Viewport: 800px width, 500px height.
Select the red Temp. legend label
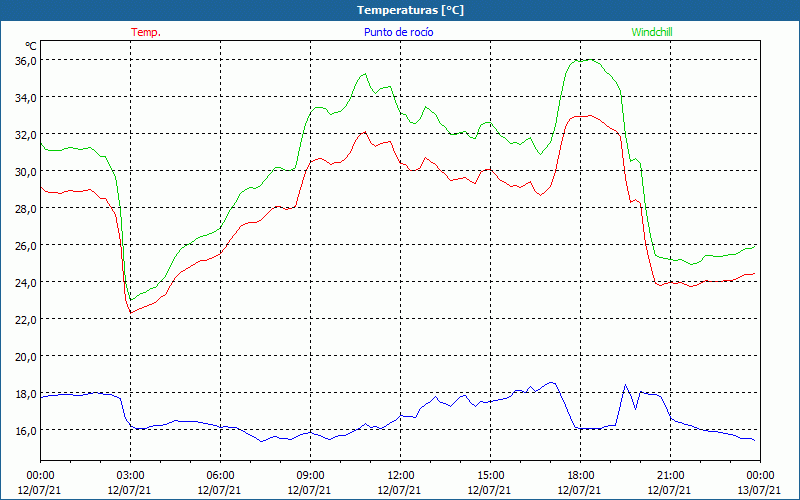pos(146,32)
